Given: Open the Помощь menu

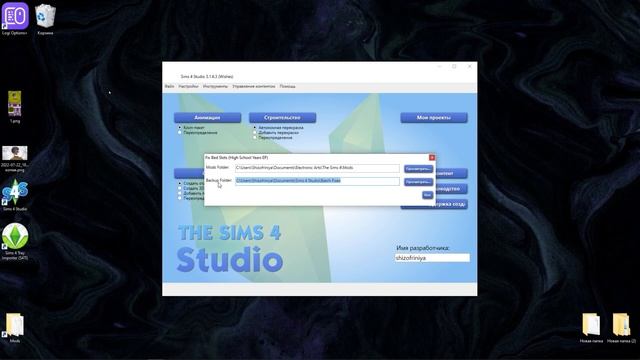Looking at the screenshot, I should [287, 87].
